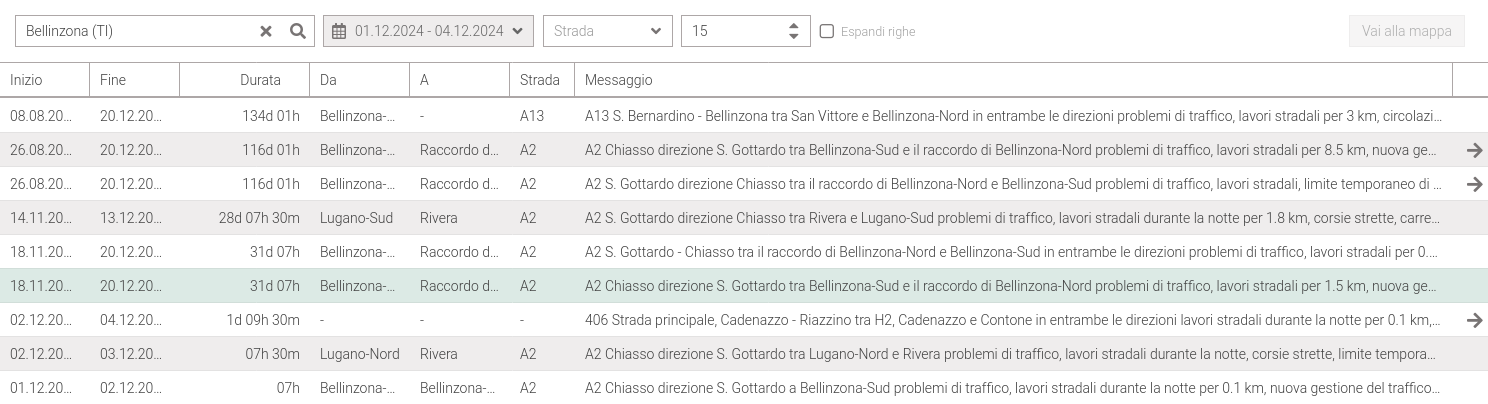1488x404 pixels.
Task: Sort by the Inizio column header
Action: click(x=27, y=80)
